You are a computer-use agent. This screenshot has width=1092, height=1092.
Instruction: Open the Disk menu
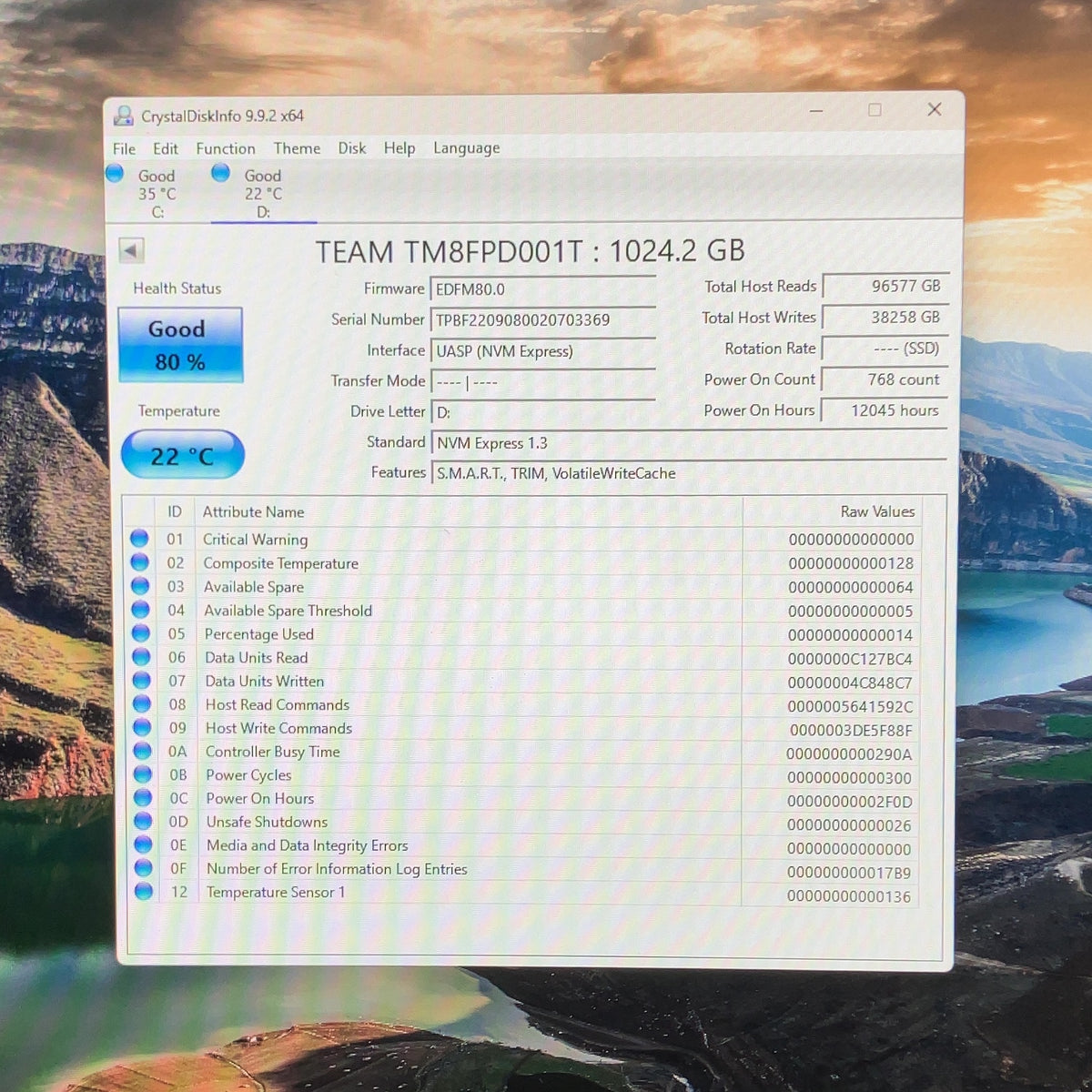(x=352, y=148)
